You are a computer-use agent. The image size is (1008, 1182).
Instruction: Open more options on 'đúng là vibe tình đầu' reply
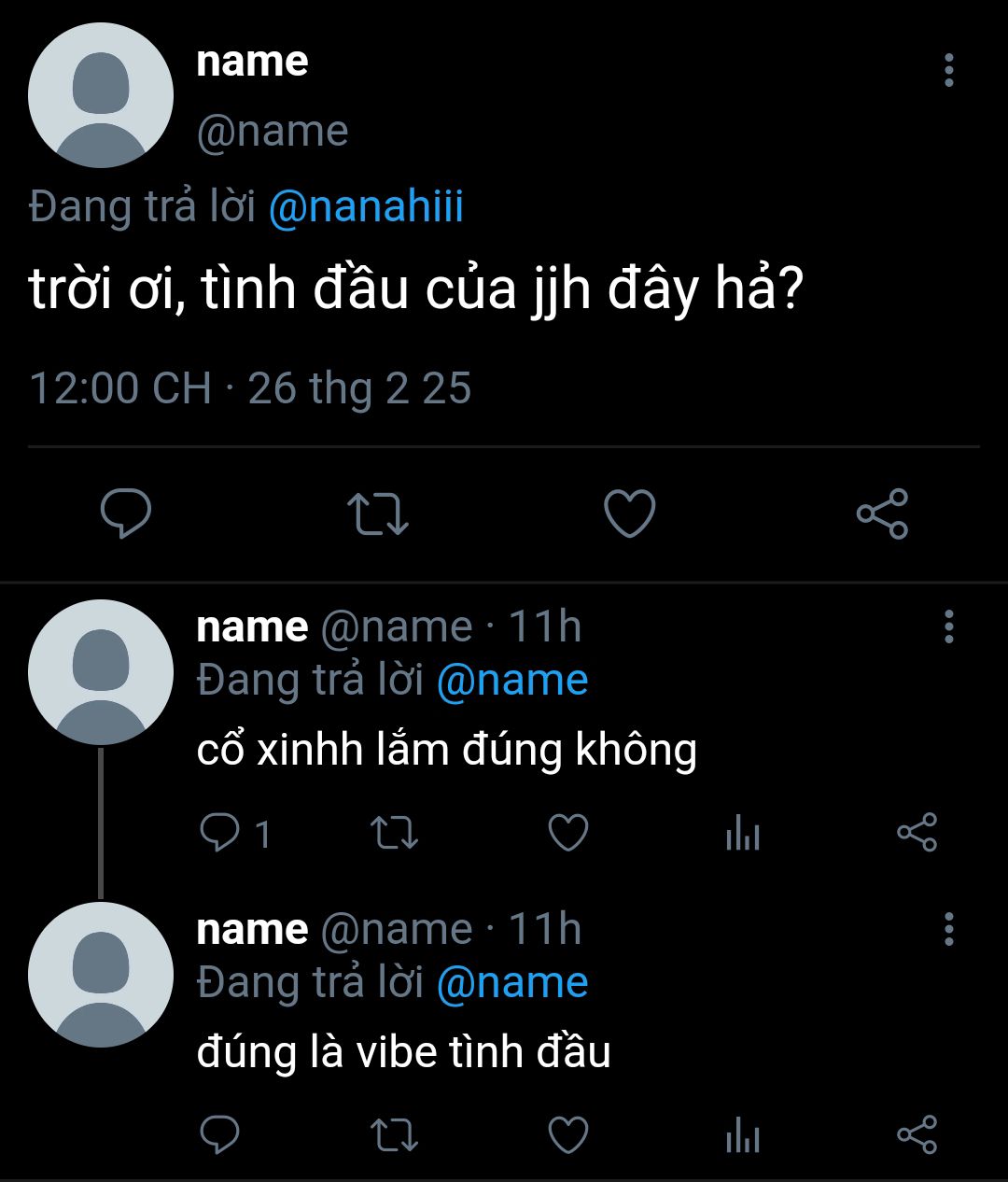click(948, 929)
